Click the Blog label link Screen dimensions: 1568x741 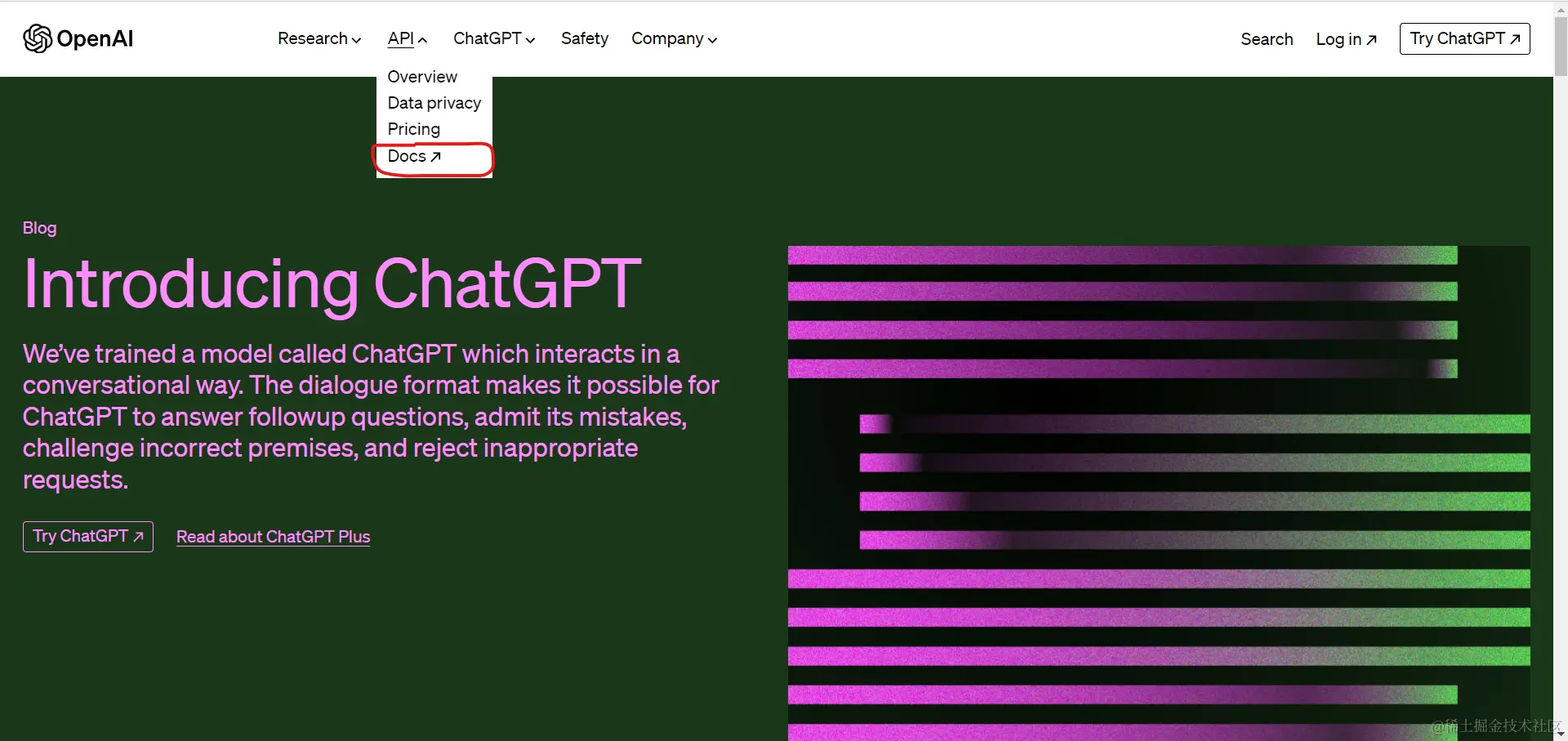39,228
